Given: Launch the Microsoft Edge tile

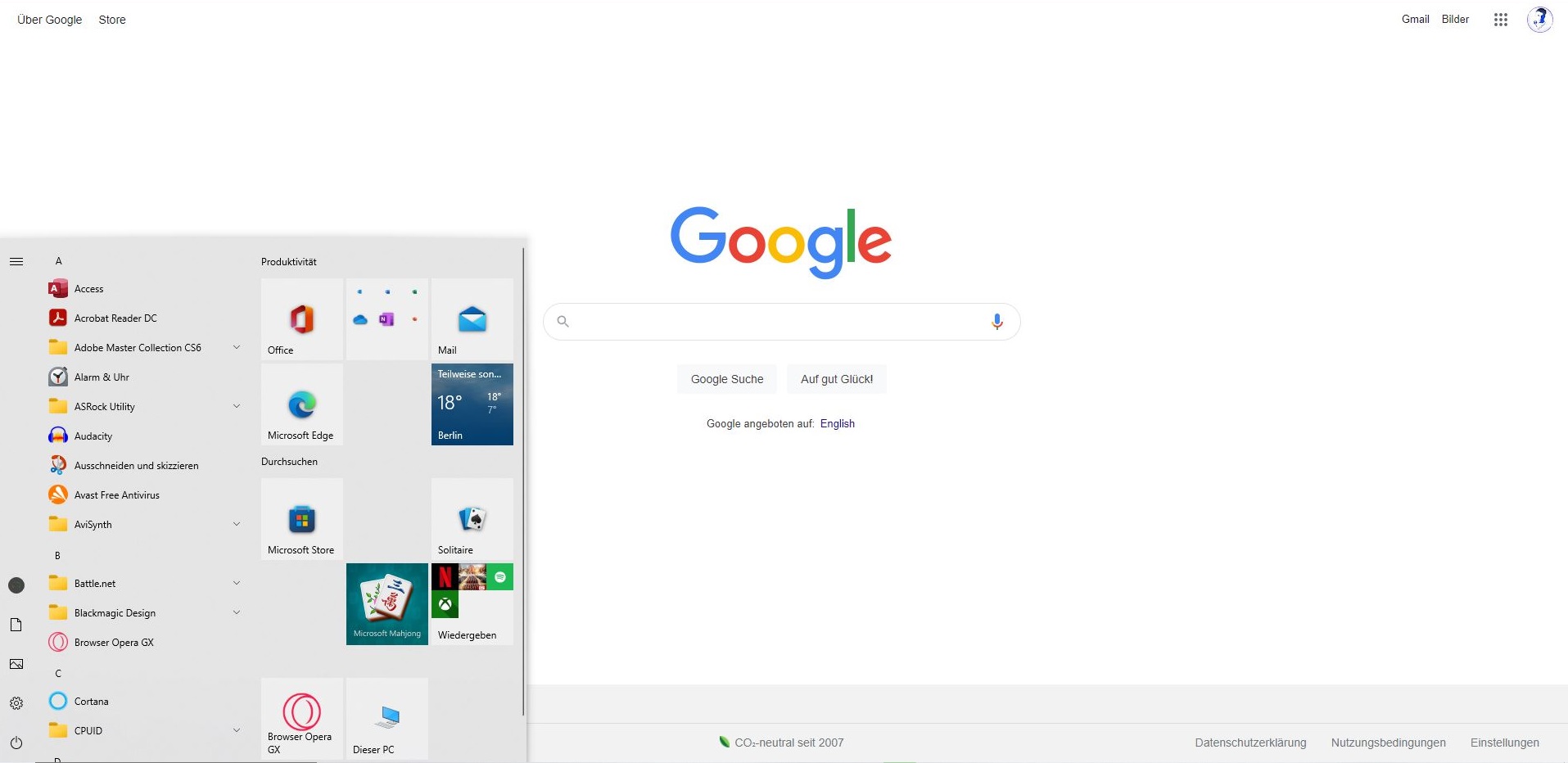Looking at the screenshot, I should point(302,404).
